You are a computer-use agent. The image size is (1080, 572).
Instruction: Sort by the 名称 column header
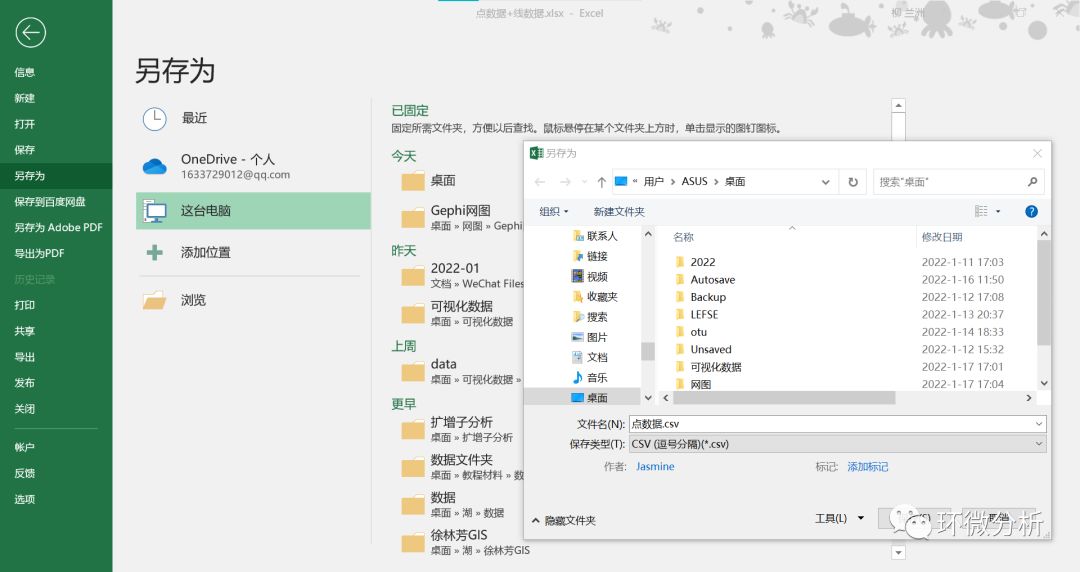pyautogui.click(x=683, y=237)
